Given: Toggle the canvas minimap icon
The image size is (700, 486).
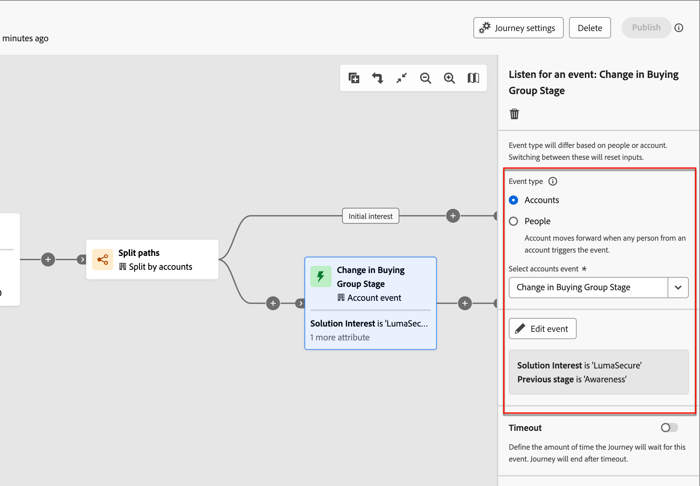Looking at the screenshot, I should 474,78.
